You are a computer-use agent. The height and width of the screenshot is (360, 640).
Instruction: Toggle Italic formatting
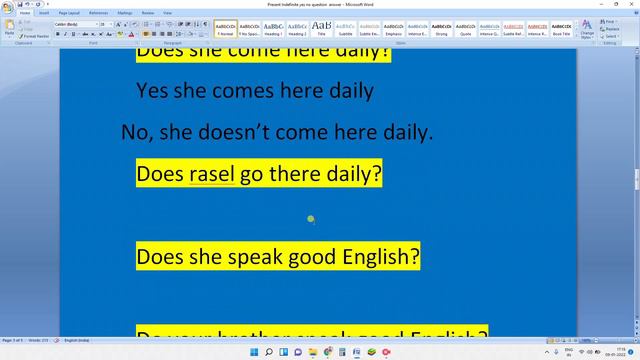coord(65,34)
